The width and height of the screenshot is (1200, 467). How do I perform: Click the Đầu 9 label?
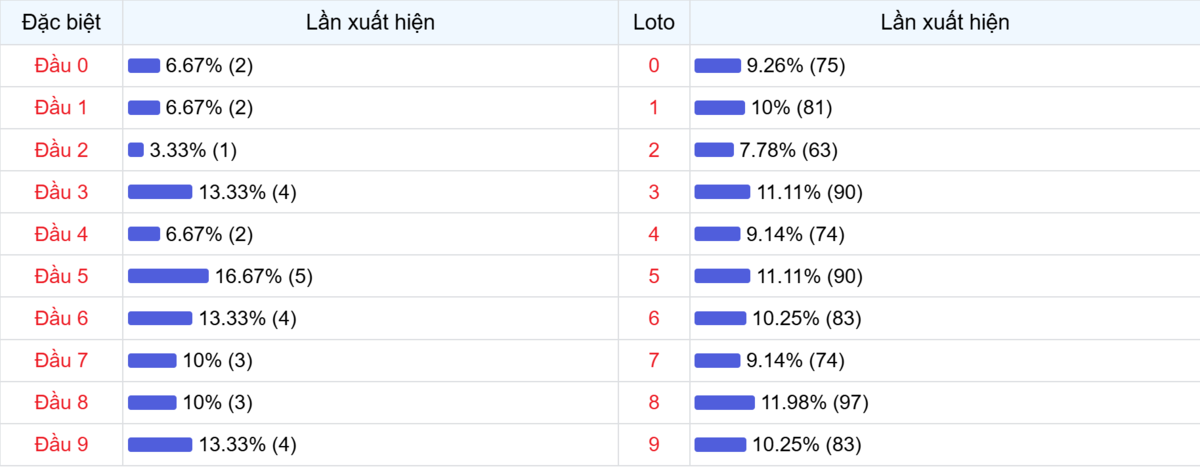tap(61, 444)
